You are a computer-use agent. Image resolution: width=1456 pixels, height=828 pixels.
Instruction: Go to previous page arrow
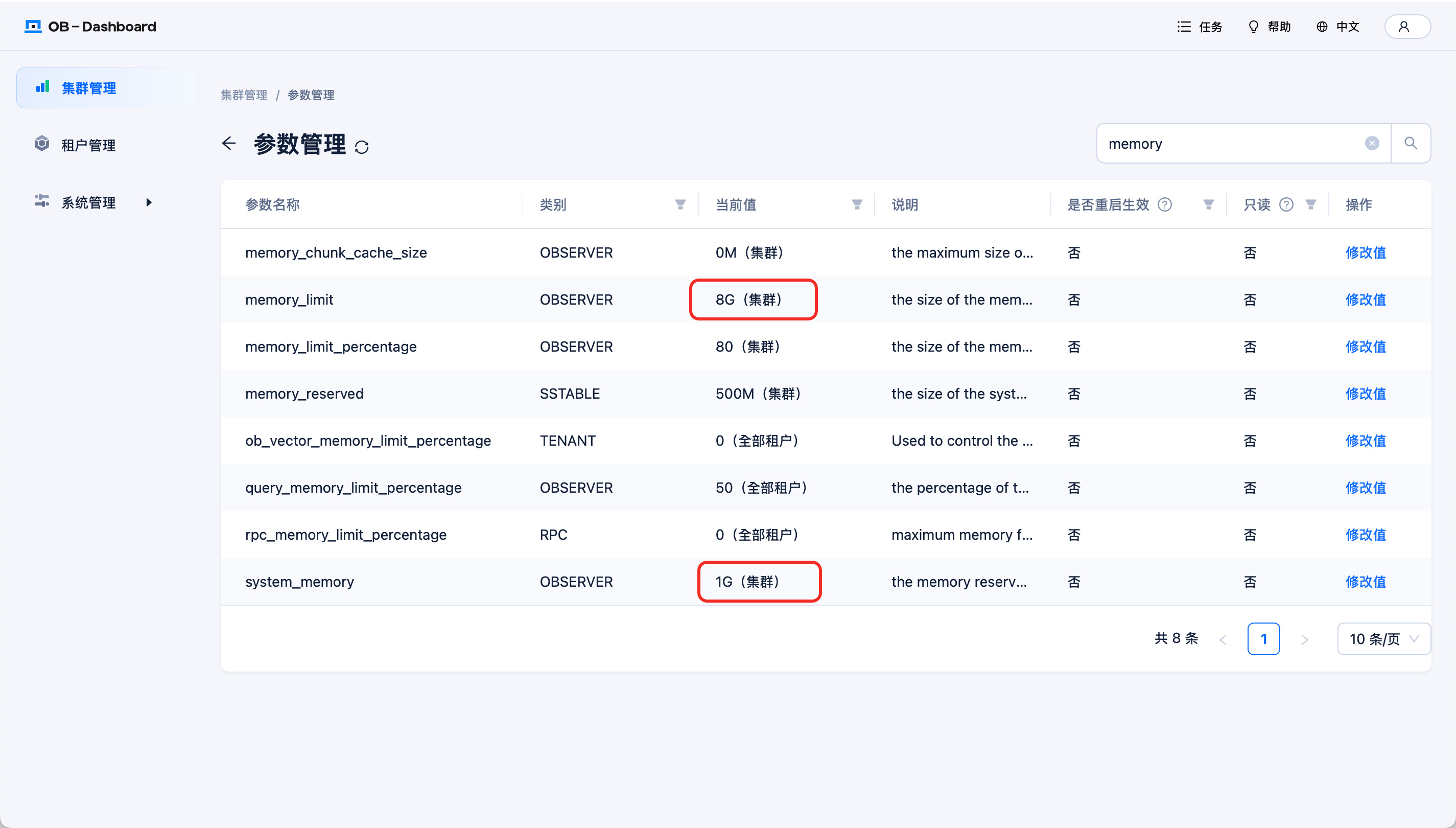click(x=1223, y=640)
